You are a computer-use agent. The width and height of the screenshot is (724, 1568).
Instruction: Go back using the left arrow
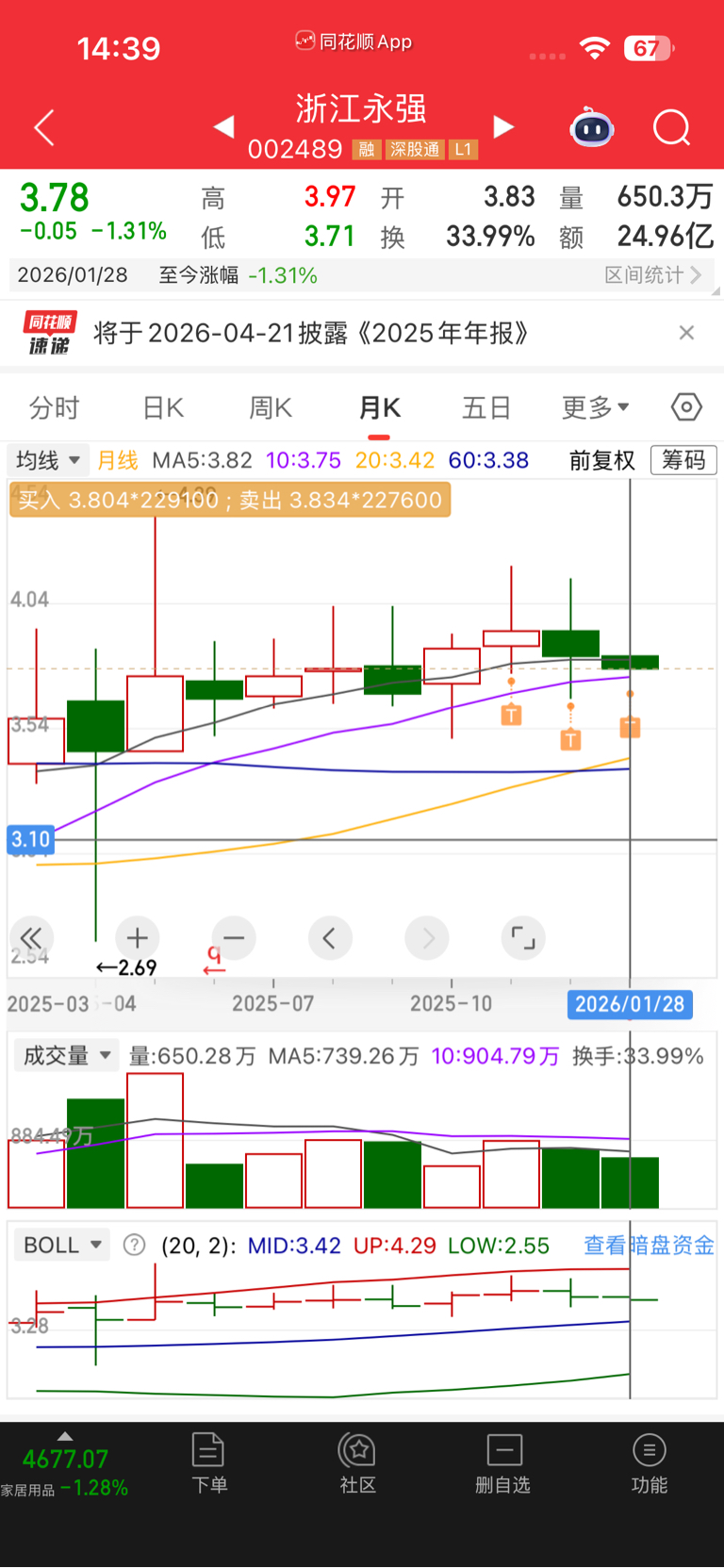[44, 127]
